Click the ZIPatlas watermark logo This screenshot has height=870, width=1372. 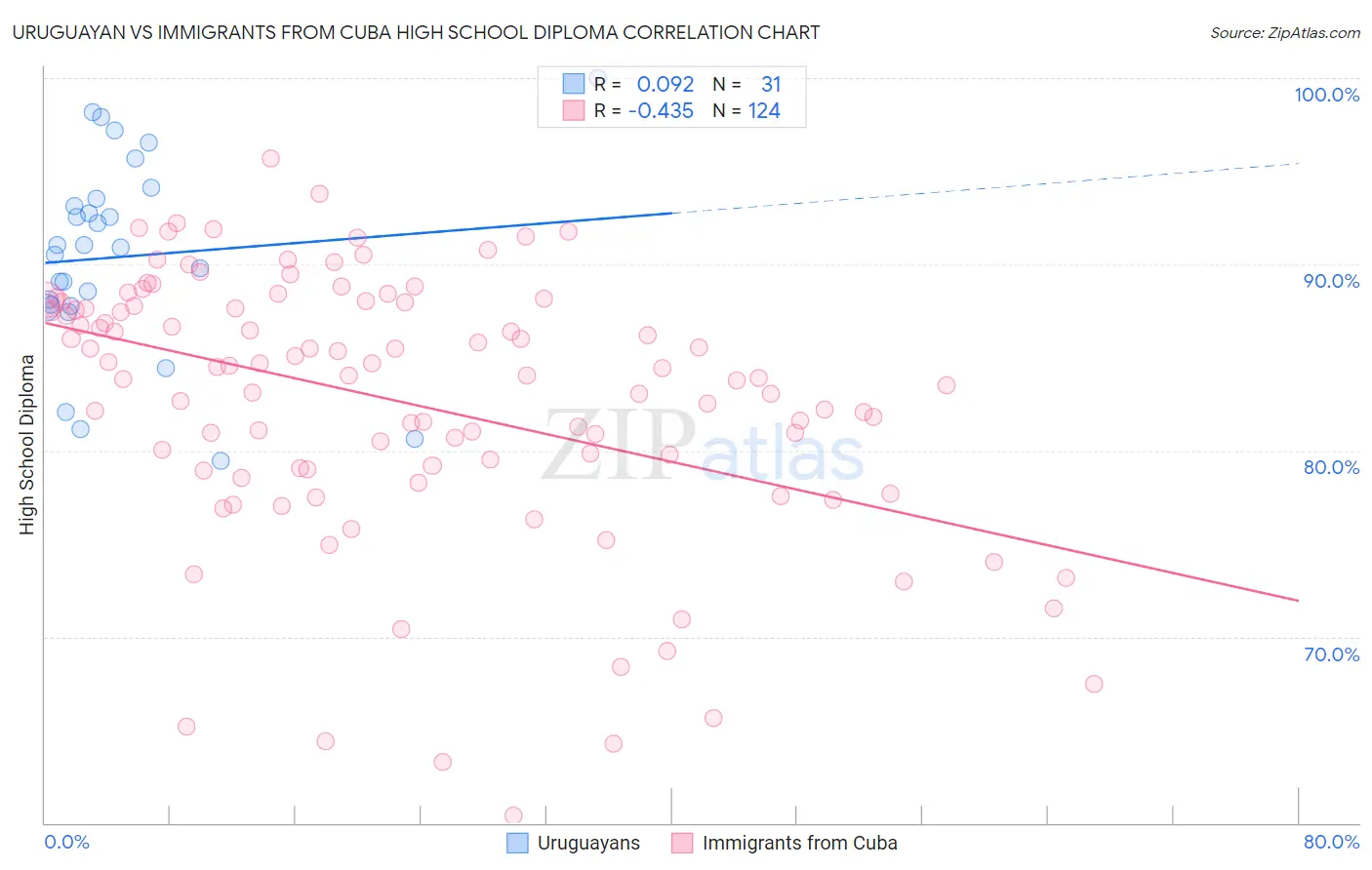pyautogui.click(x=703, y=446)
